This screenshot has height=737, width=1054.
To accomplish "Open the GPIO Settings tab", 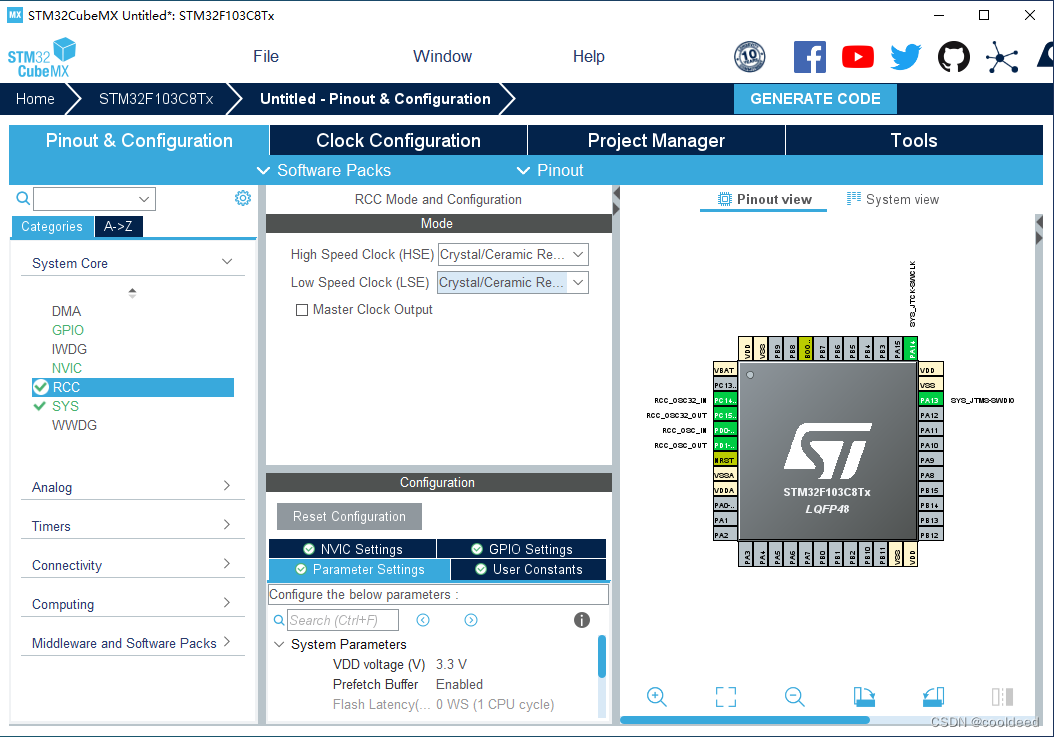I will (x=522, y=549).
